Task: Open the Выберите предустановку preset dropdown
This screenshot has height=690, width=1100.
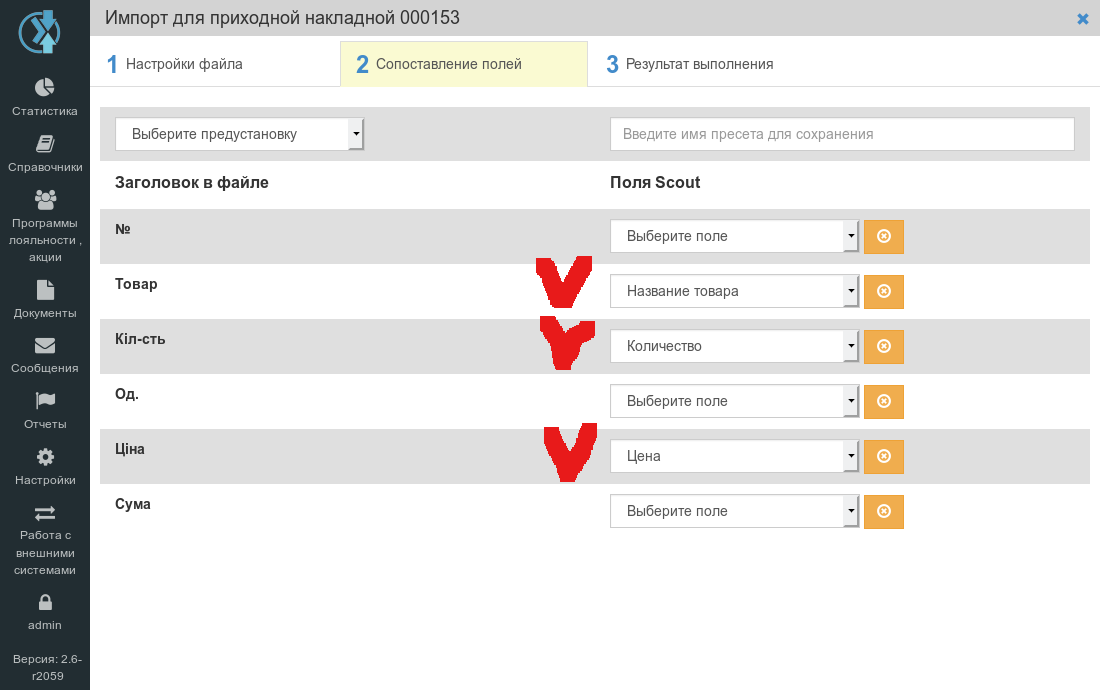Action: pyautogui.click(x=239, y=134)
